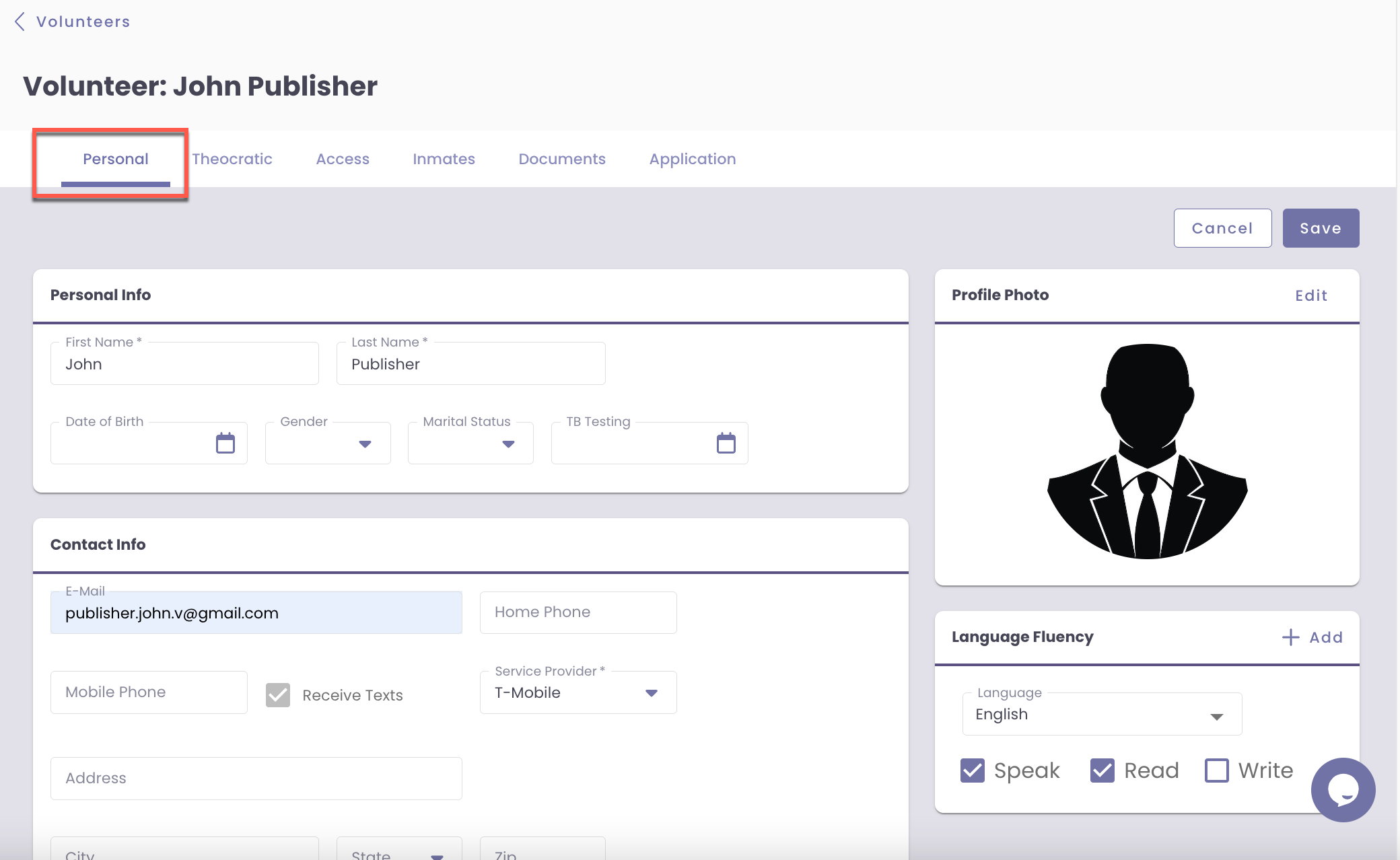Click the back arrow next to Volunteers
1400x860 pixels.
(x=20, y=22)
